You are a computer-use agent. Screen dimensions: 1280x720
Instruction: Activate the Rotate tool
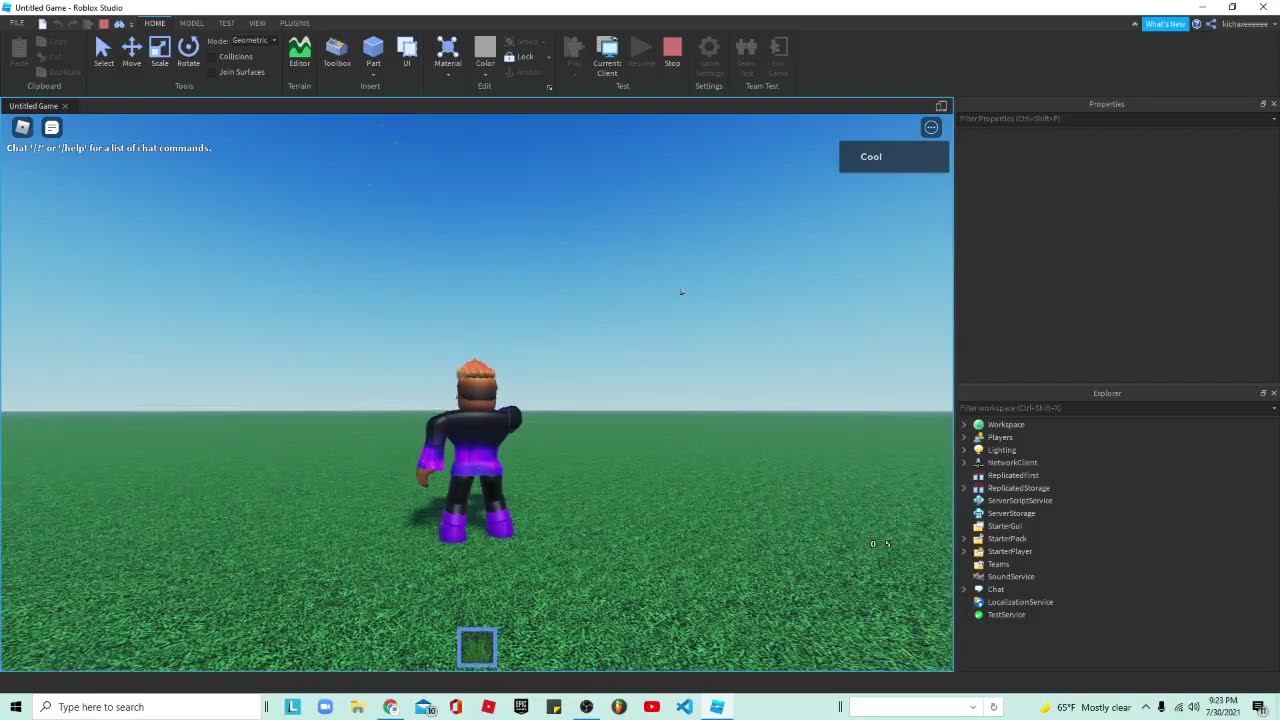[188, 52]
